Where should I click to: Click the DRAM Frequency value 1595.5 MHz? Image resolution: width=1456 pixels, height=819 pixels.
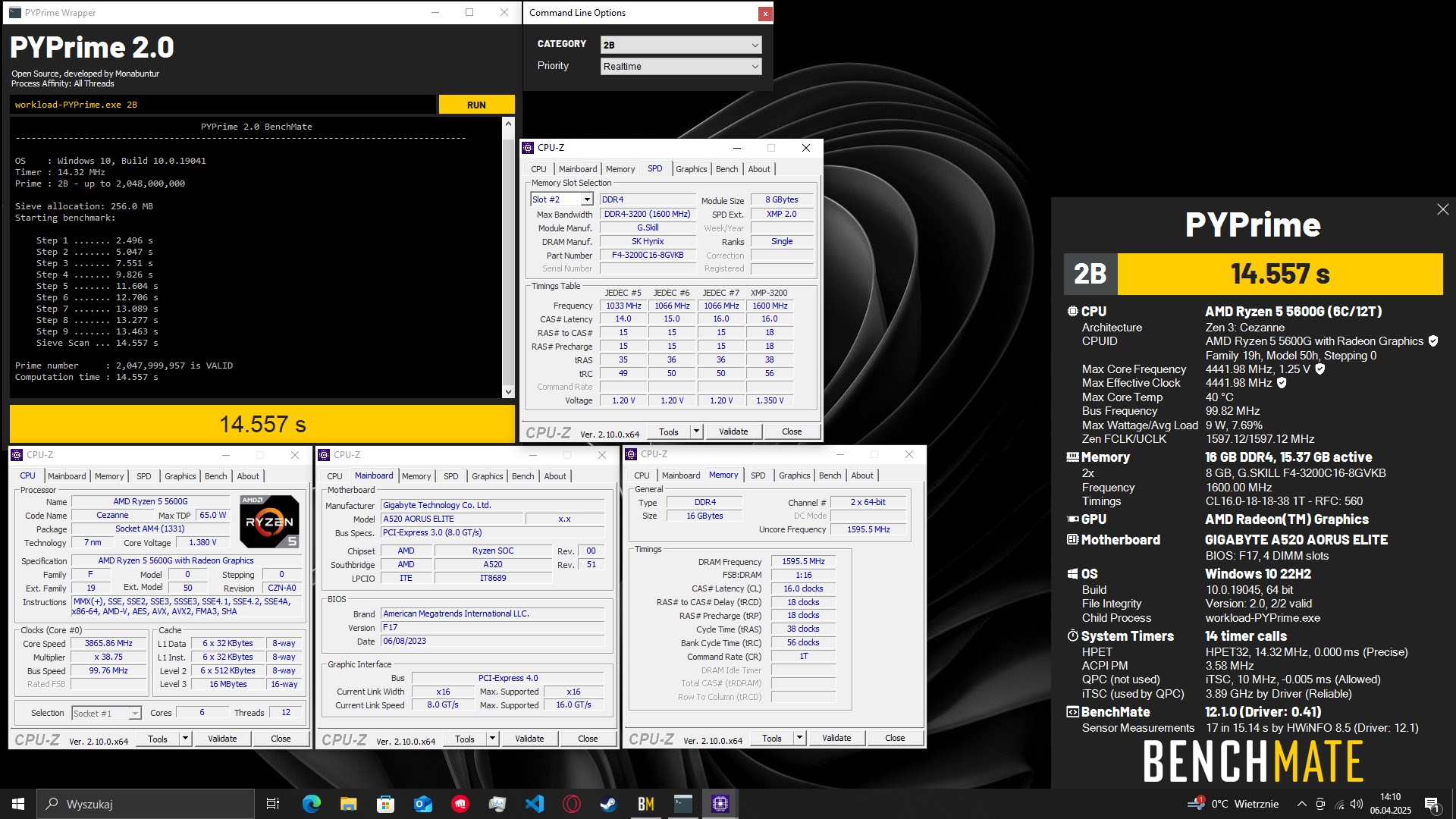click(803, 561)
